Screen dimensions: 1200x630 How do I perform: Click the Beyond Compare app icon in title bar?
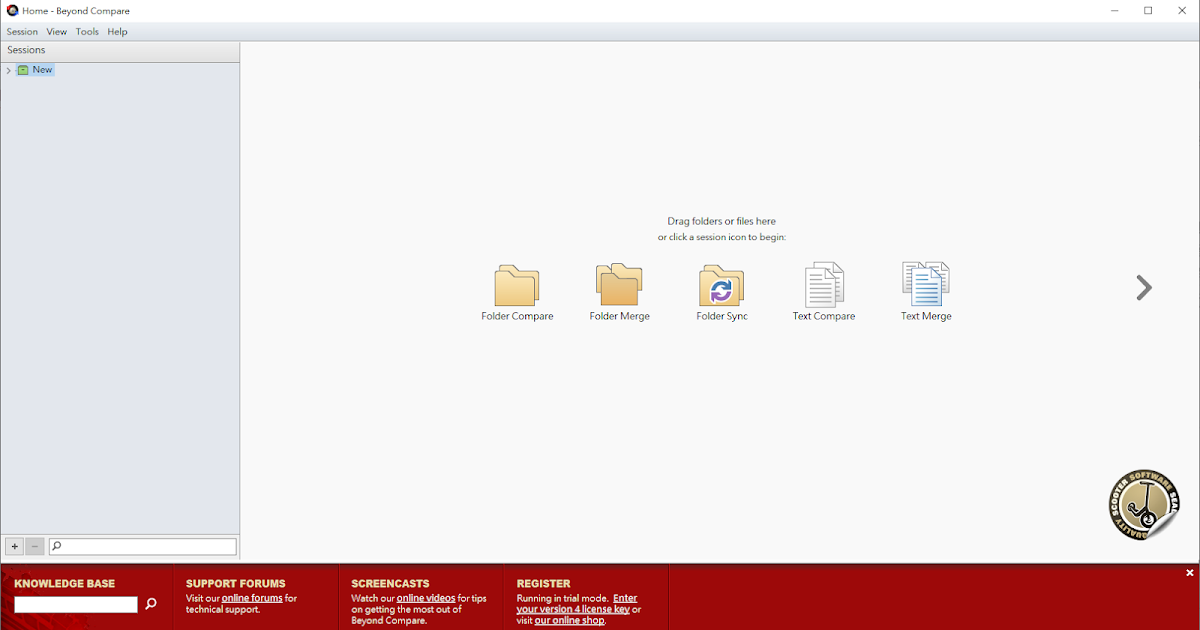click(12, 11)
